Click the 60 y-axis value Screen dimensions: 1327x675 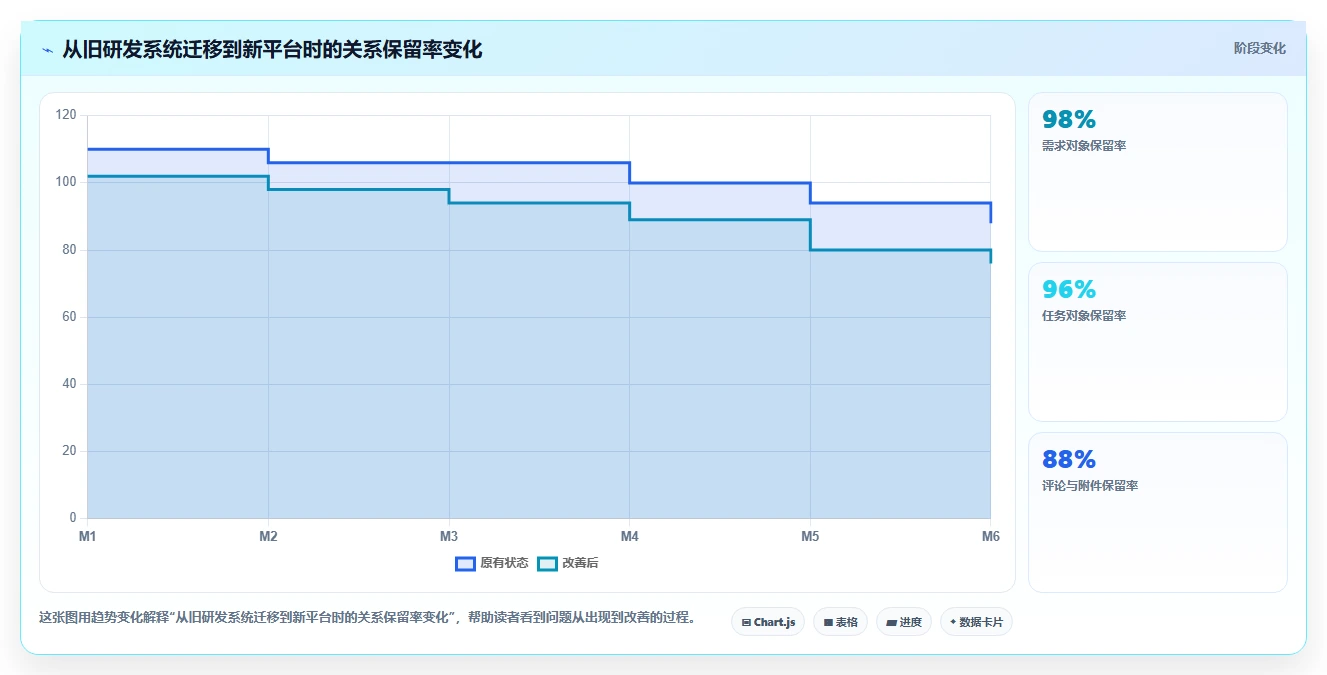point(69,317)
